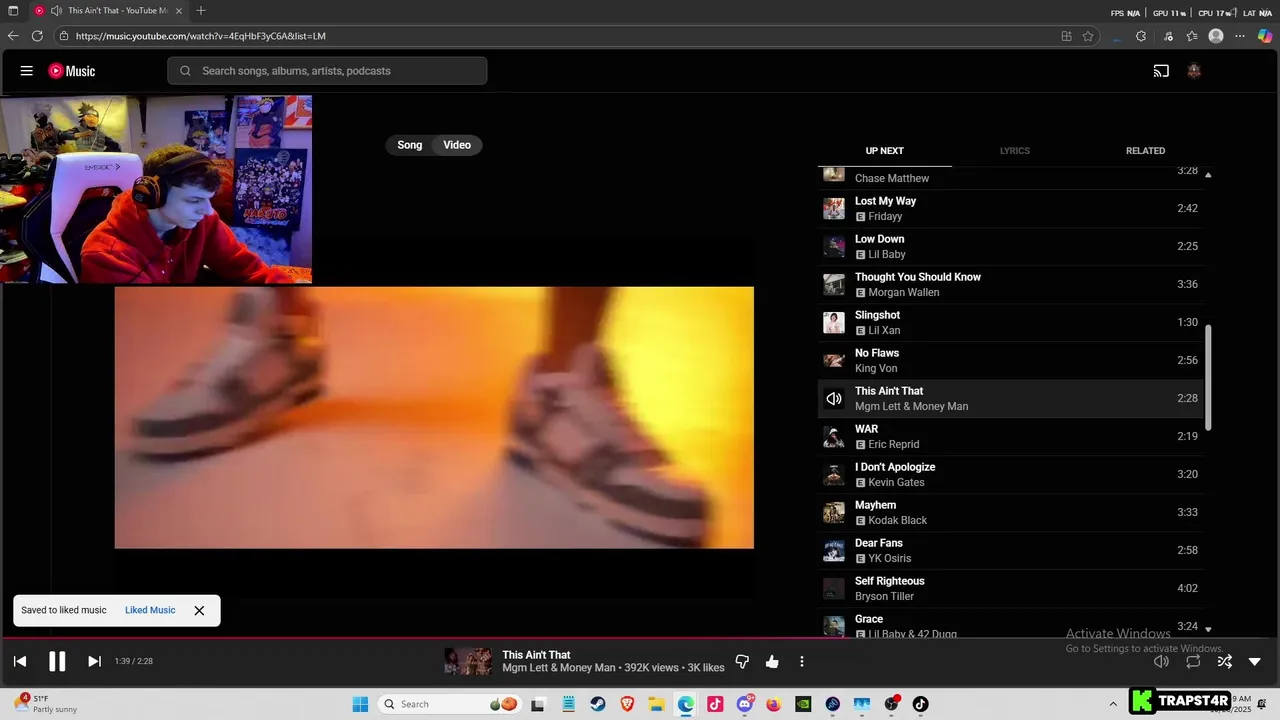Open the Favorites list icon

click(1192, 36)
